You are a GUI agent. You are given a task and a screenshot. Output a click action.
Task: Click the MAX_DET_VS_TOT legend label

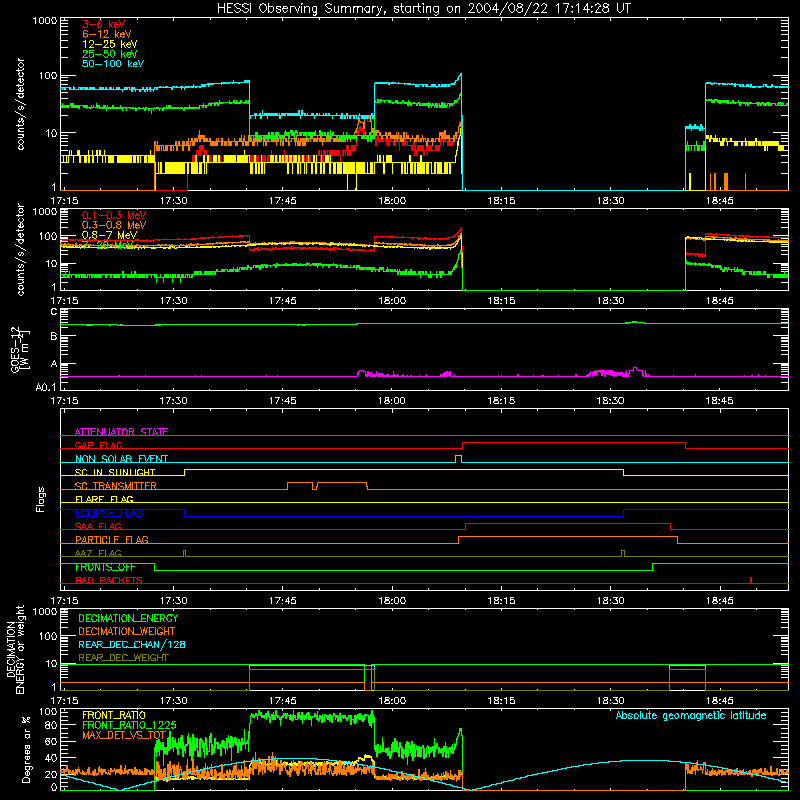(124, 735)
